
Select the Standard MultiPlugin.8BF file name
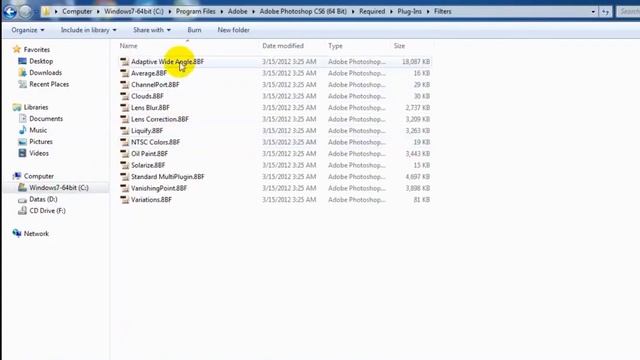(x=168, y=177)
